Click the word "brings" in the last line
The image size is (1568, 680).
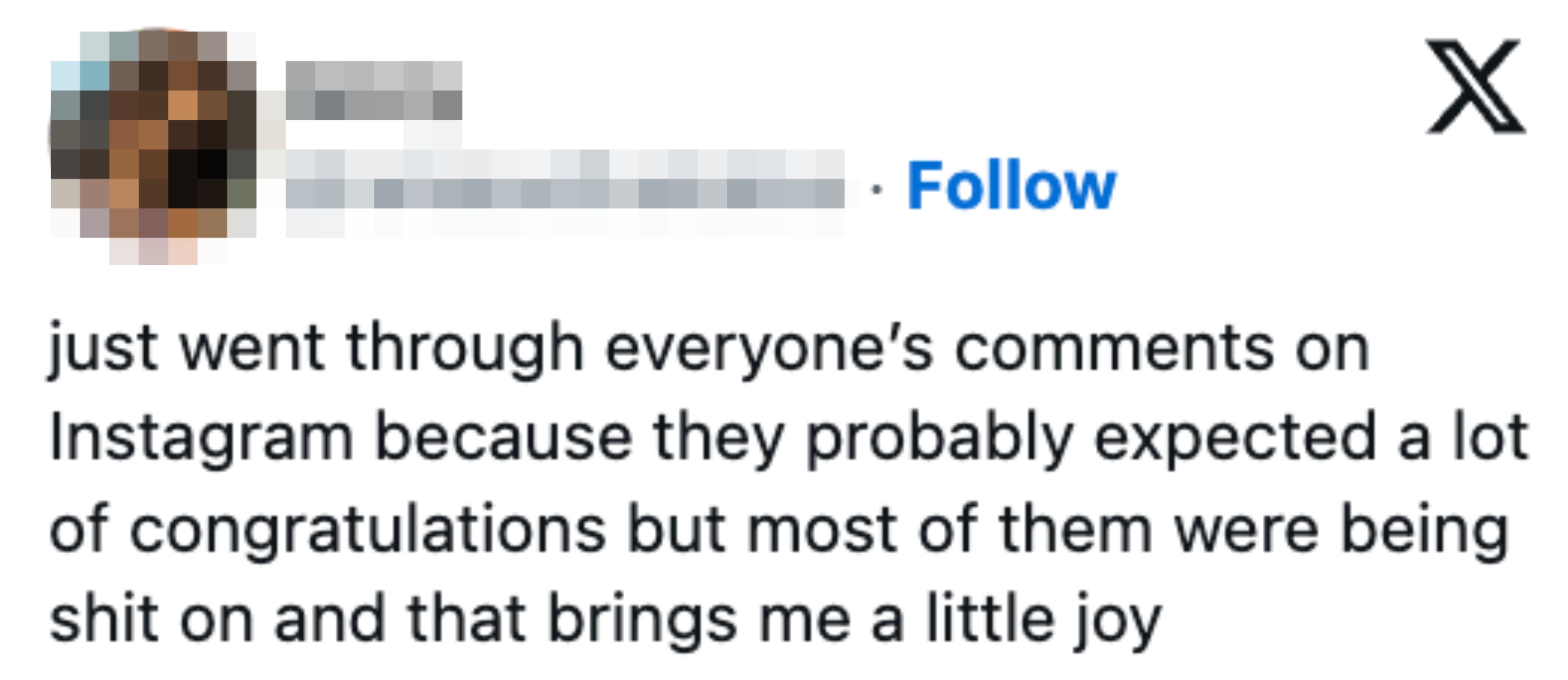(x=642, y=620)
